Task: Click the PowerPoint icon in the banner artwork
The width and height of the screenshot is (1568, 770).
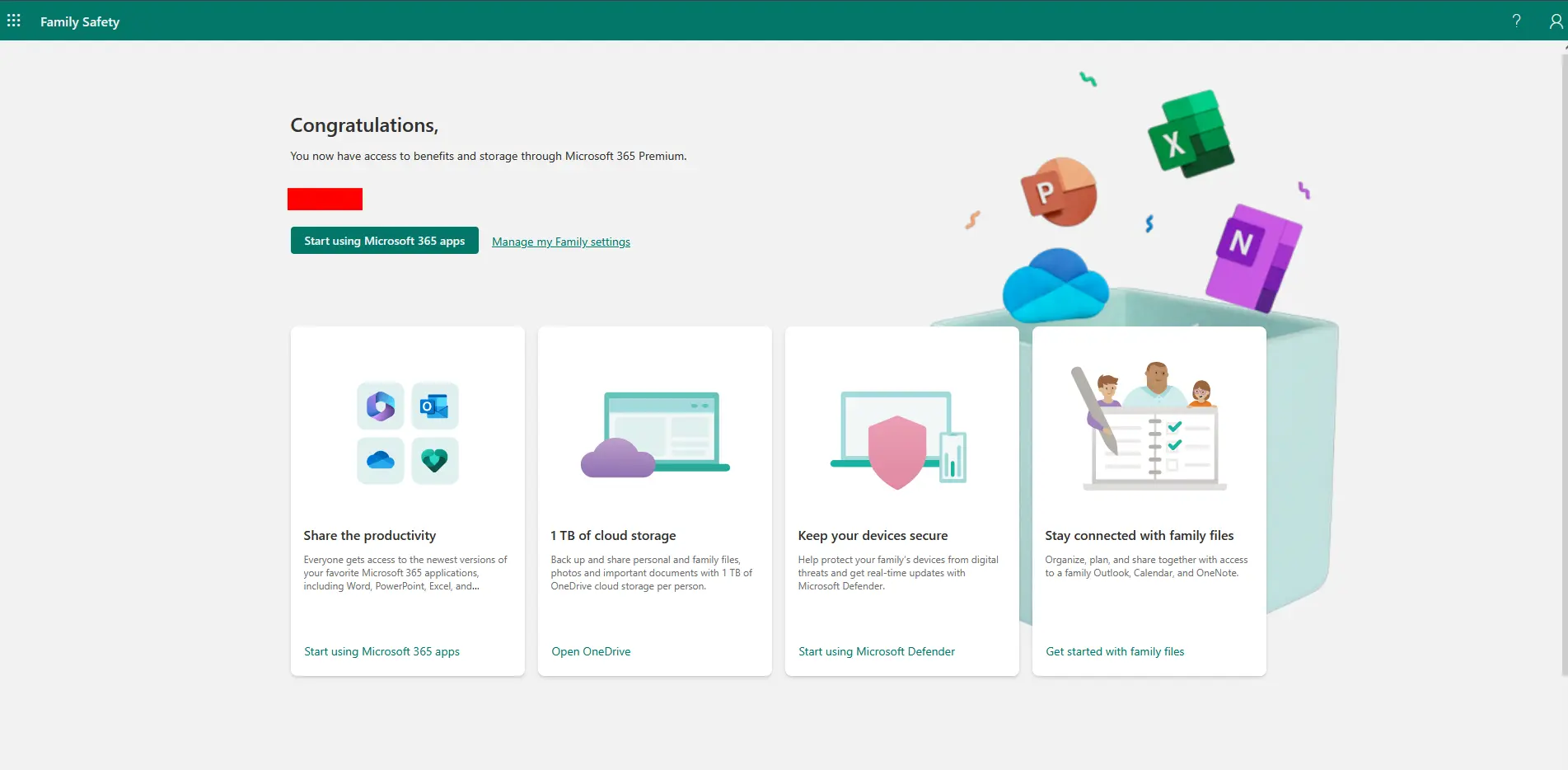Action: tap(1059, 192)
